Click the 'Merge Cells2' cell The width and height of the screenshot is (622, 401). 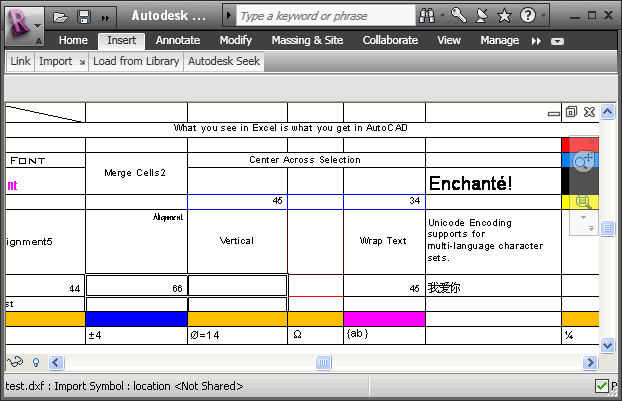(135, 173)
